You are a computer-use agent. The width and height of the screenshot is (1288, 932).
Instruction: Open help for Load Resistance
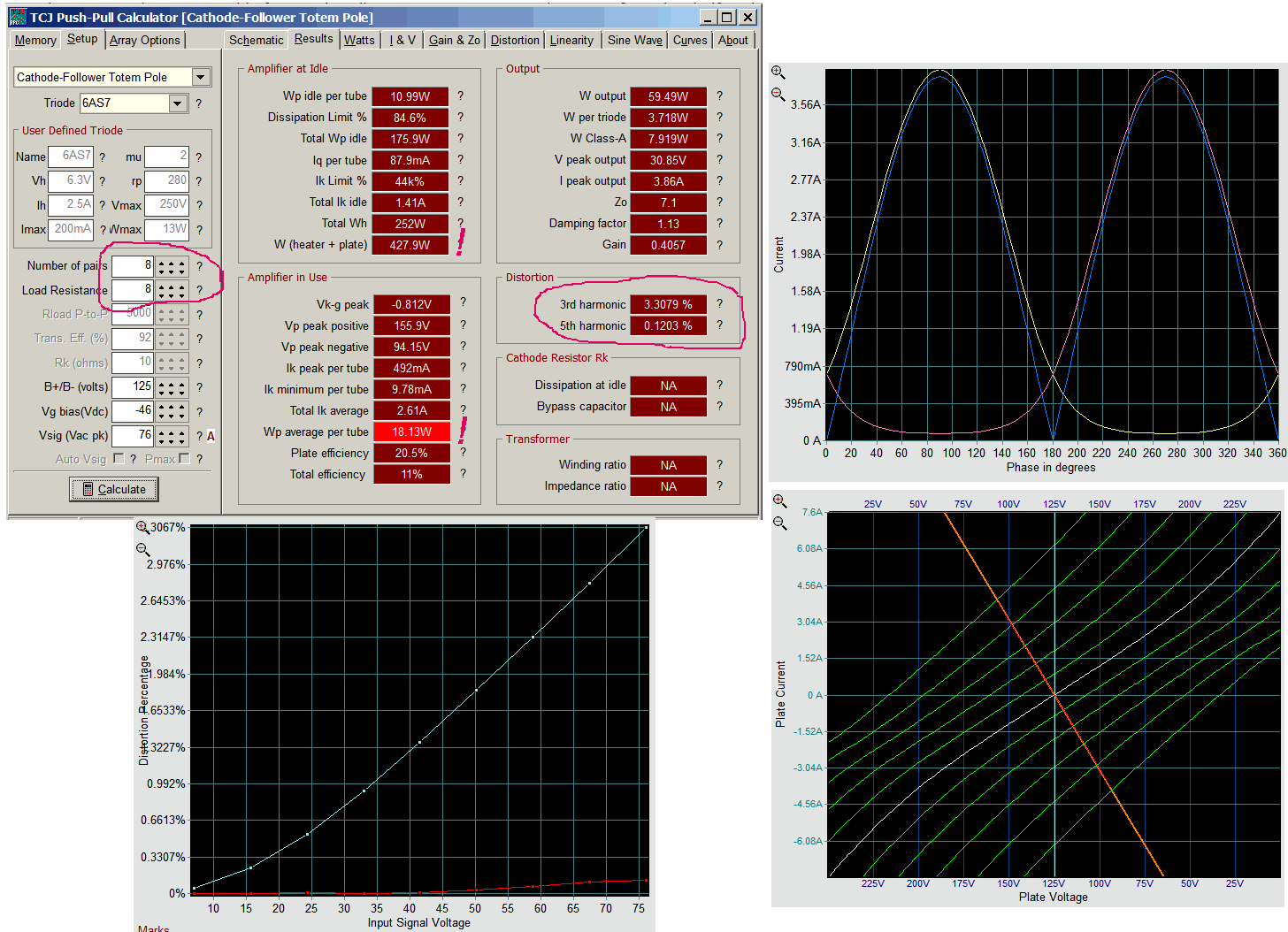click(x=199, y=290)
